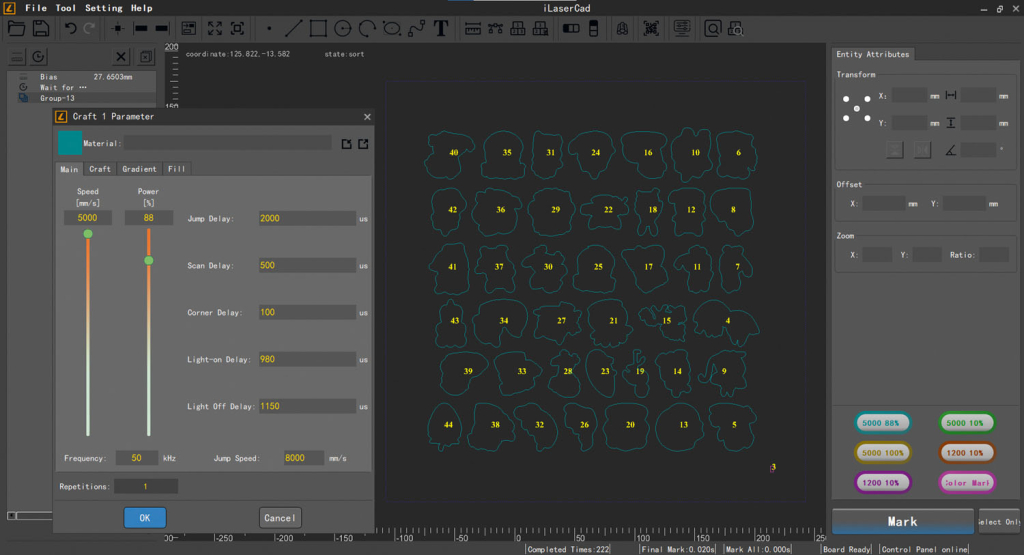Select the Line drawing tool
Screen dimensions: 1024x555
[x=293, y=28]
